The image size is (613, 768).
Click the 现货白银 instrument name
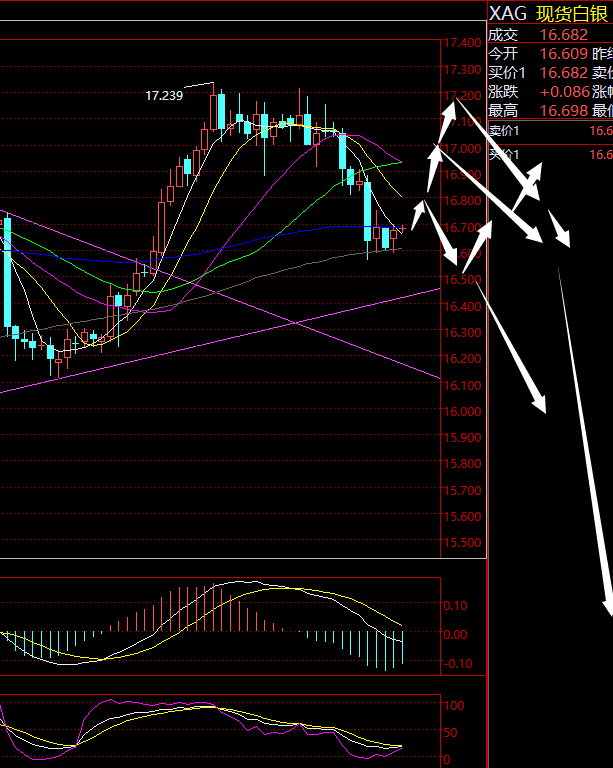click(572, 14)
